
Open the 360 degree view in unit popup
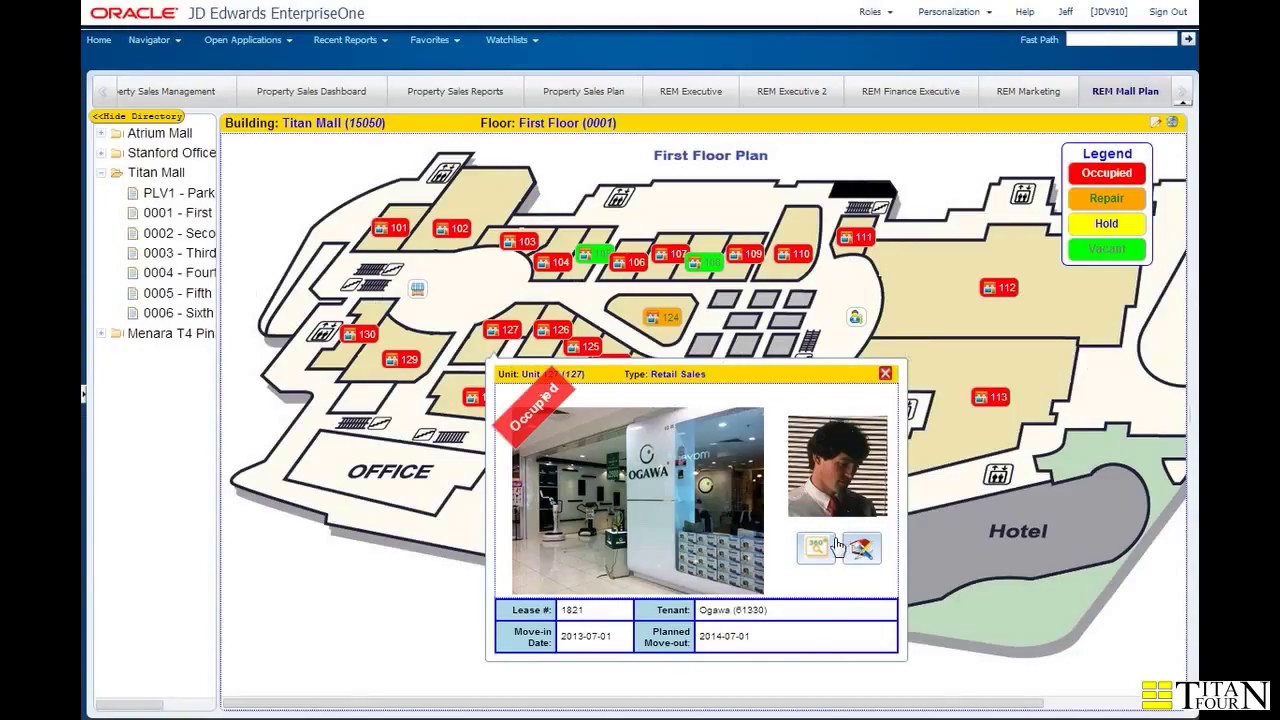tap(817, 547)
